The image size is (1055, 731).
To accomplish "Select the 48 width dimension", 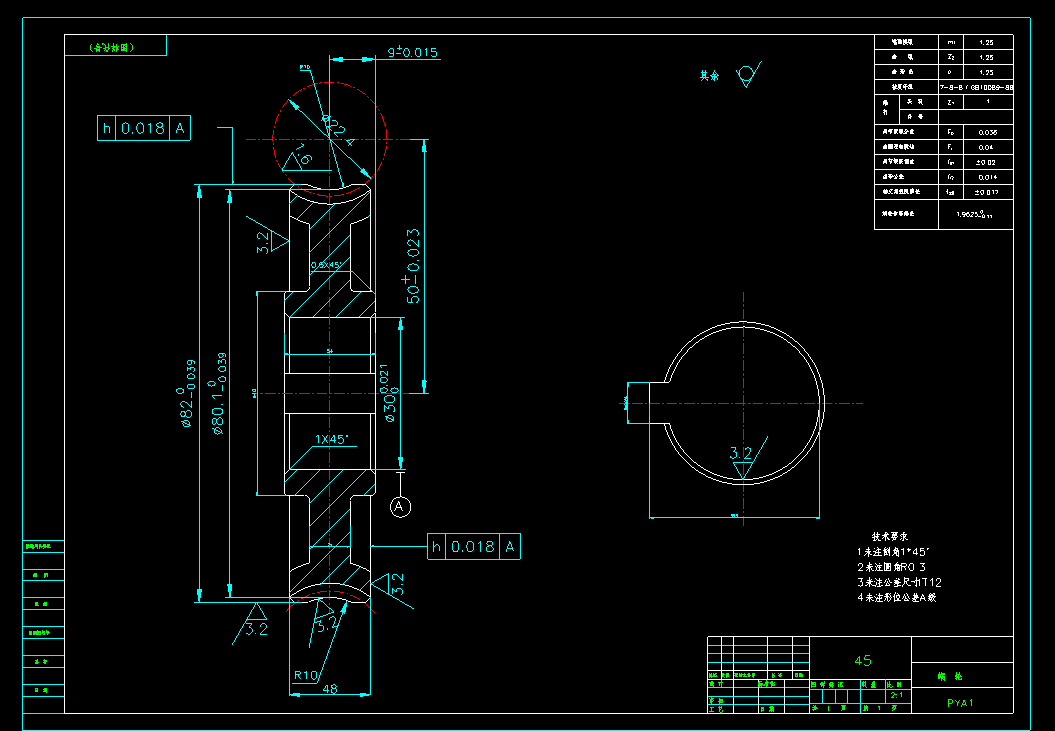I will (330, 689).
